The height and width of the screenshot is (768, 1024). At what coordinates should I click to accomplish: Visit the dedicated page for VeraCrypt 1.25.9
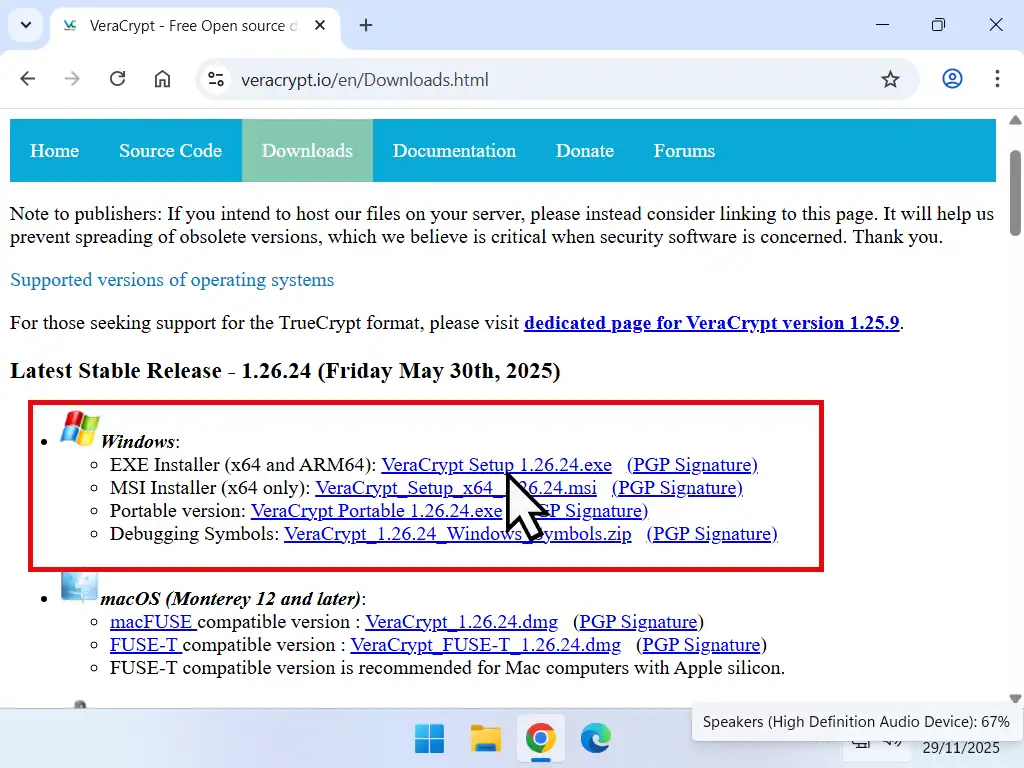coord(712,323)
